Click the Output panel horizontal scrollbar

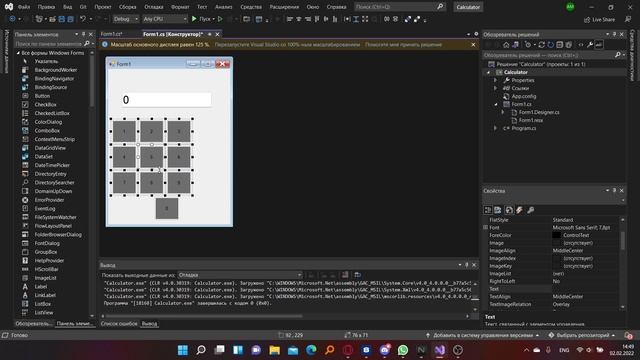click(x=203, y=316)
